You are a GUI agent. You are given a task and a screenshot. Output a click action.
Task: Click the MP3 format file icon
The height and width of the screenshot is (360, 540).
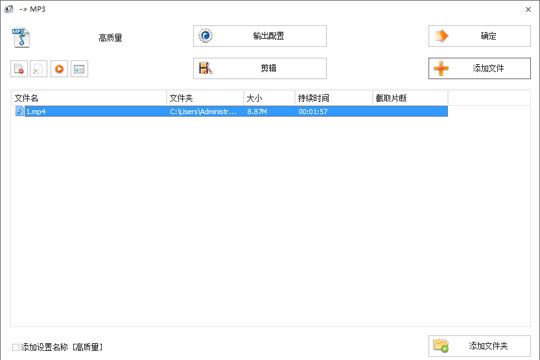pyautogui.click(x=21, y=38)
